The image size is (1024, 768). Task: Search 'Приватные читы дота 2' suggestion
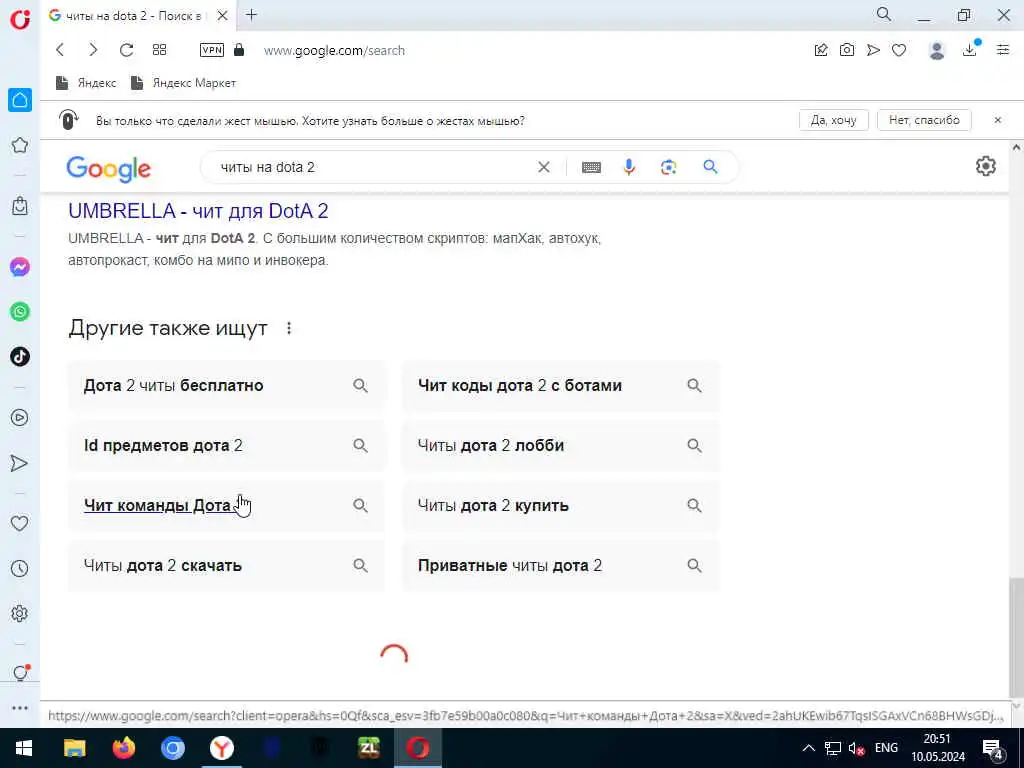coord(561,566)
